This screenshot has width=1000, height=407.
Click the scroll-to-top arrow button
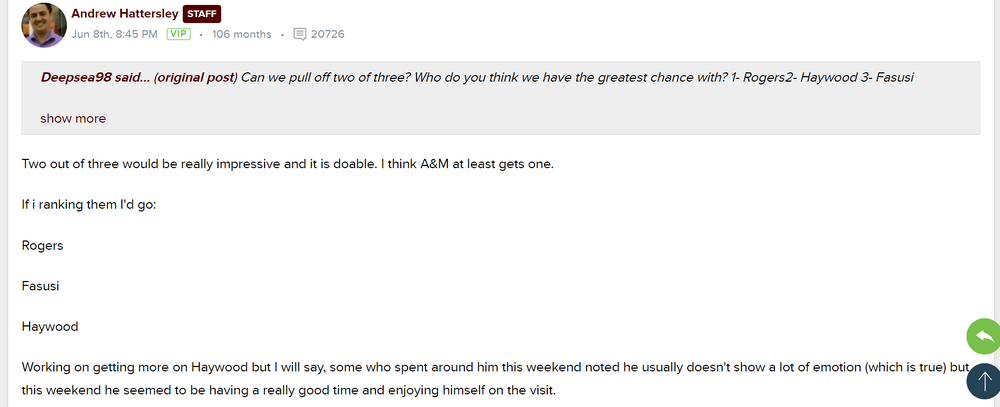(984, 381)
